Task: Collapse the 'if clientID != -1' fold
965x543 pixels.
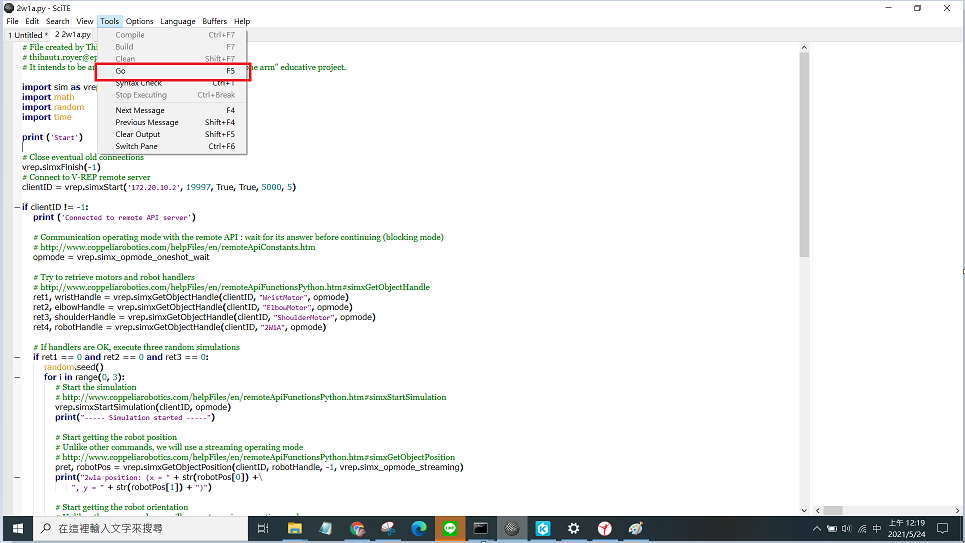Action: point(17,207)
